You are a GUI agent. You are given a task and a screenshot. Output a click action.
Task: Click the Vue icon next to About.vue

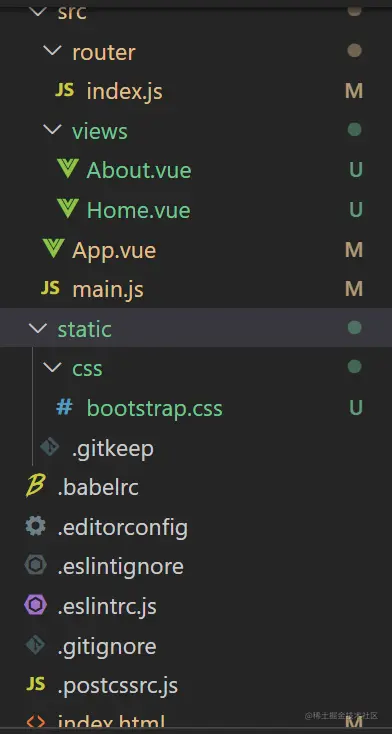click(68, 169)
